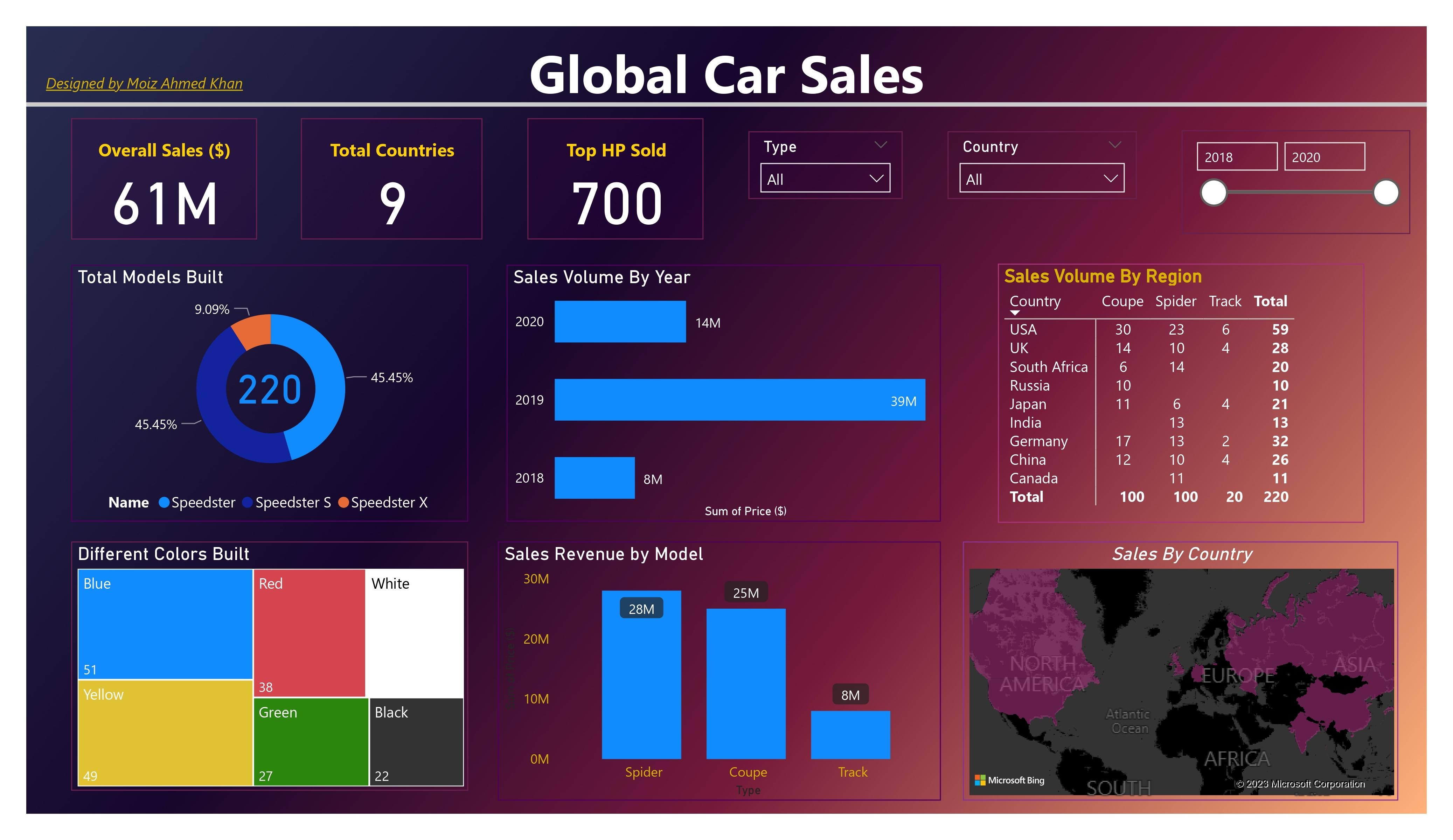Expand the Type filter header chevron
Screen dimensions: 1453x840
pos(881,145)
